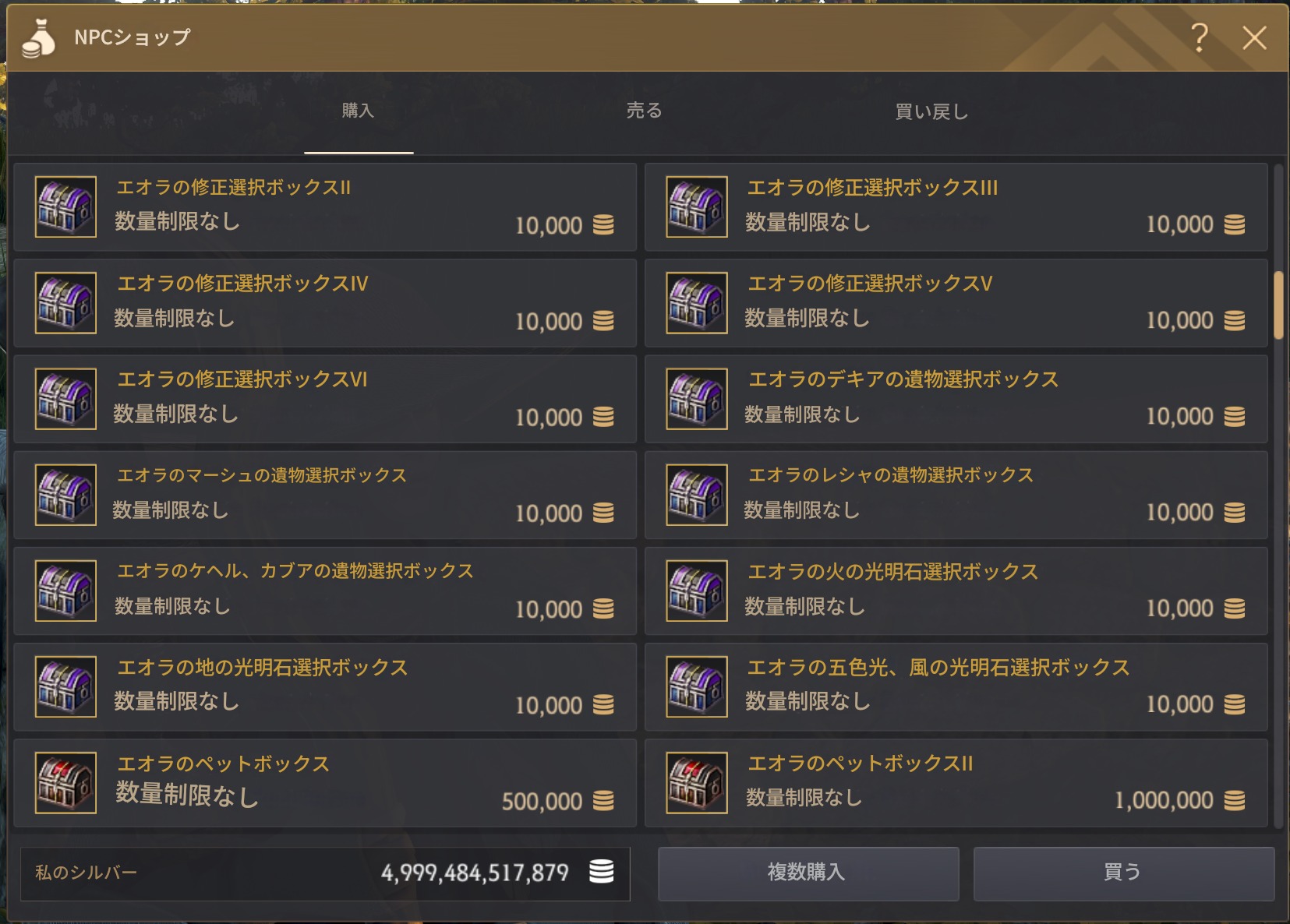Viewport: 1290px width, 924px height.
Task: Click the エオラの火の光明石選択ボックス chest icon
Action: (697, 591)
